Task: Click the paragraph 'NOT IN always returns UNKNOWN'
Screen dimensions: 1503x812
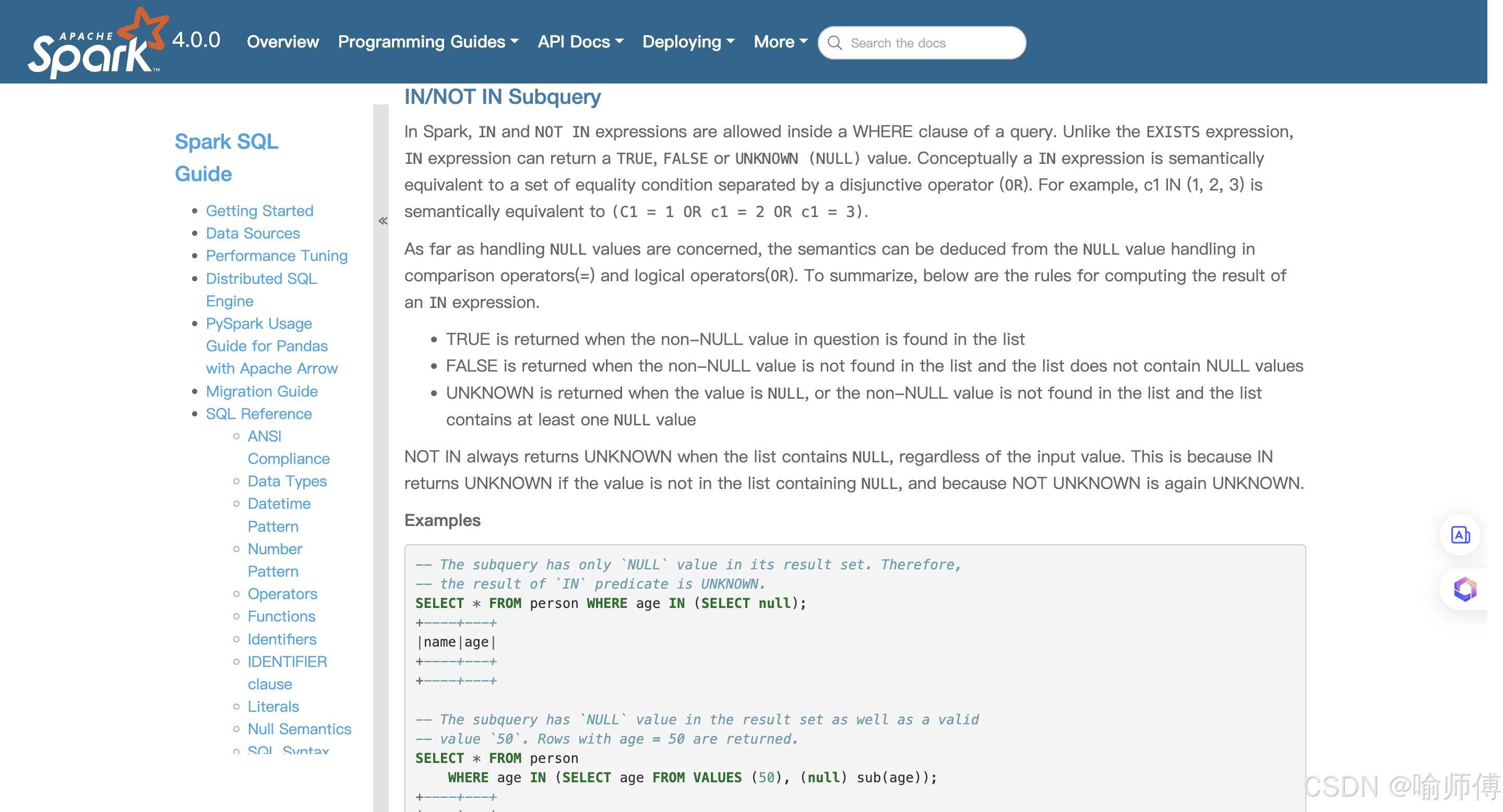Action: [x=854, y=470]
